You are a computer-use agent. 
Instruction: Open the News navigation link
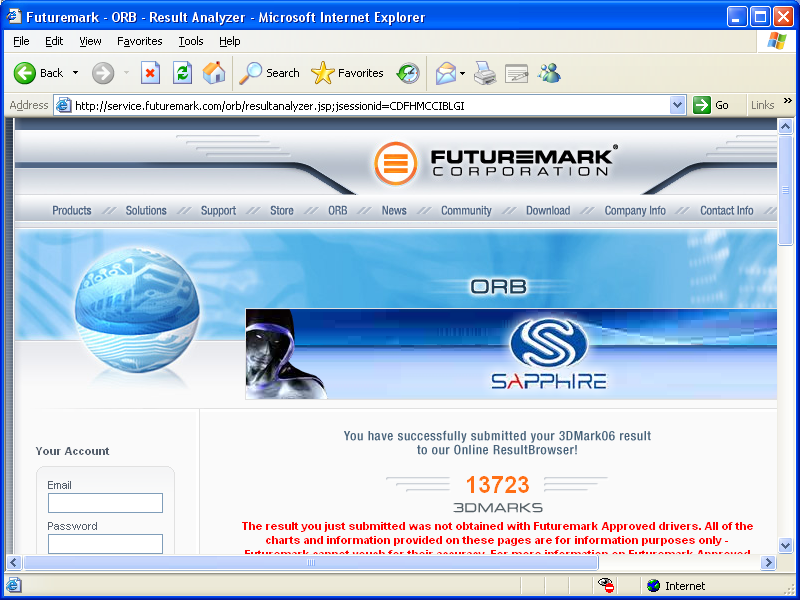(394, 210)
